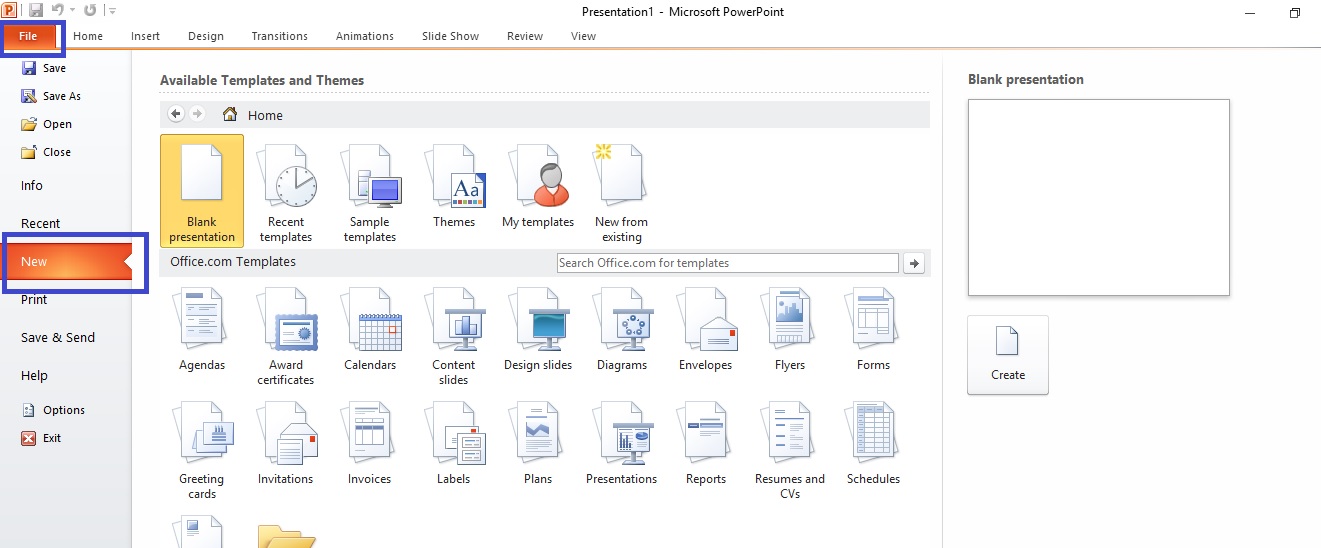Click the Search Office.com for templates field
The width and height of the screenshot is (1321, 548).
point(728,263)
